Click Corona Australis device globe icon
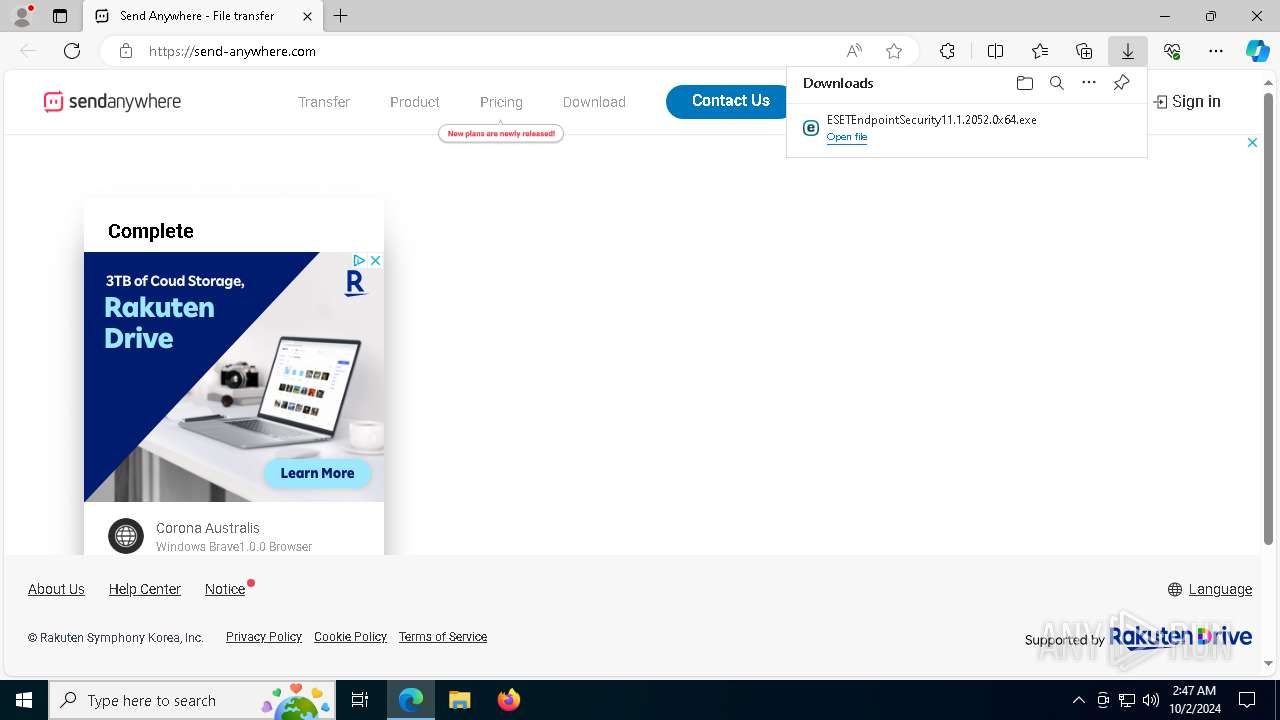Screen dimensions: 1280x720 (x=126, y=536)
